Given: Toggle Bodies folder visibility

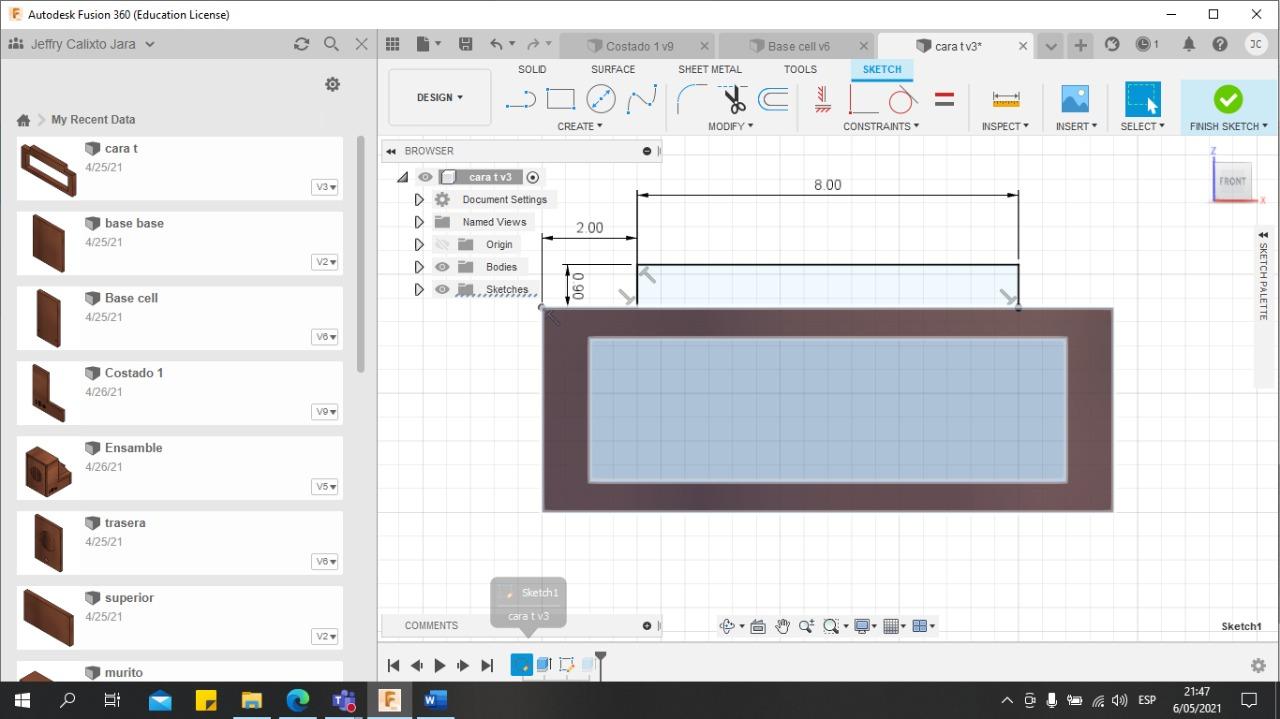Looking at the screenshot, I should coord(442,267).
